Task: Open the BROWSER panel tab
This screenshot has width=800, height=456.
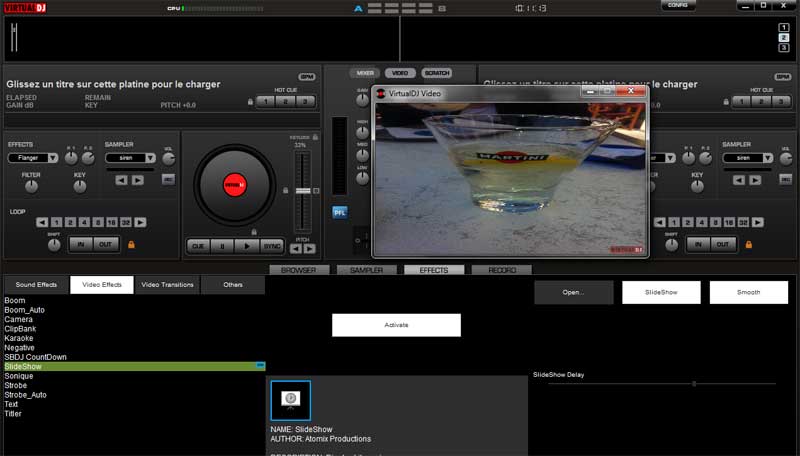Action: (x=299, y=270)
